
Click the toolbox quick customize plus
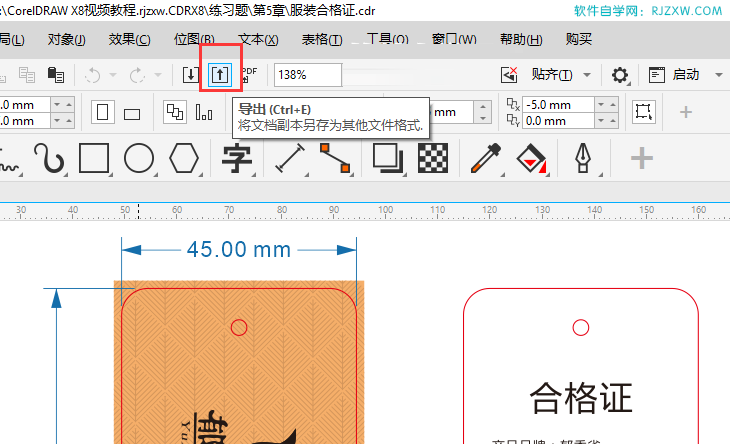(x=642, y=158)
